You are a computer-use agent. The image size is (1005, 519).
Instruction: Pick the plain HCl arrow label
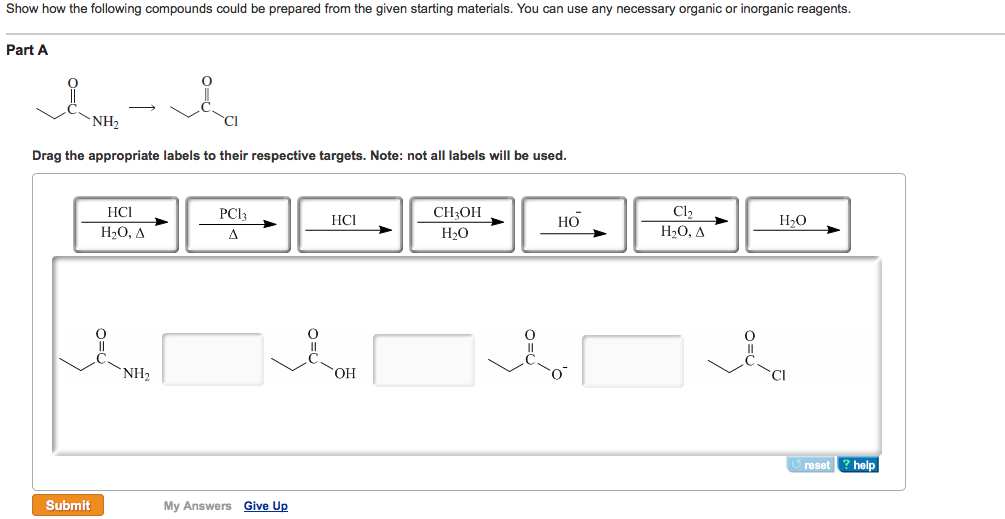click(x=350, y=224)
